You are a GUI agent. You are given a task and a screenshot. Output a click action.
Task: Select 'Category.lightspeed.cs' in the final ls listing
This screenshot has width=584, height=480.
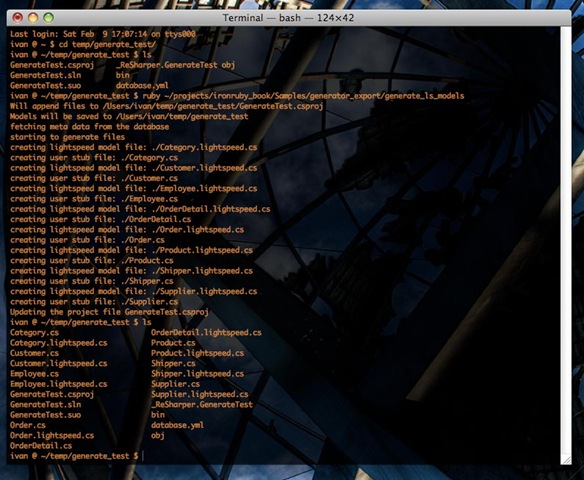click(58, 343)
